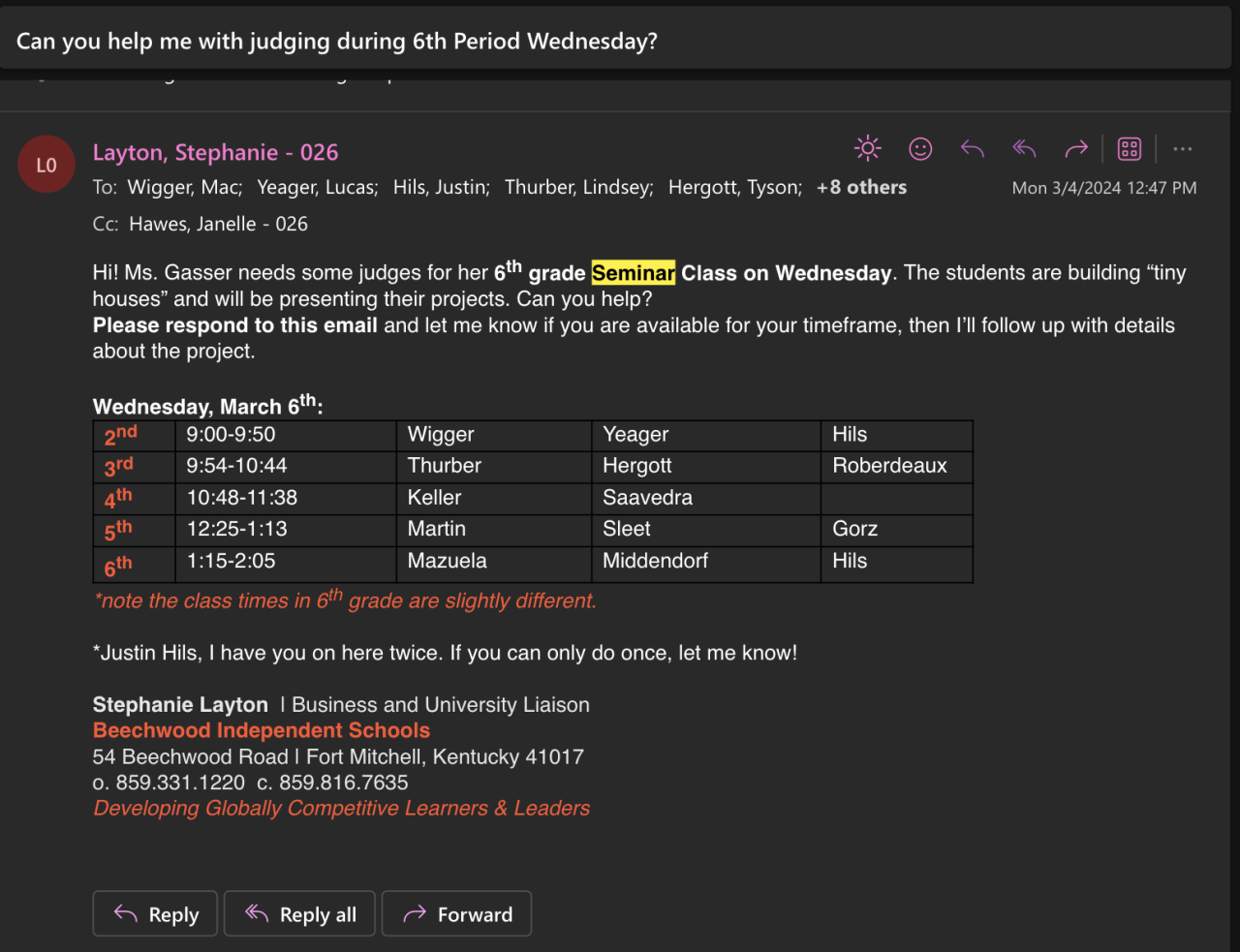Image resolution: width=1240 pixels, height=952 pixels.
Task: Open the more actions ellipsis menu
Action: tap(1182, 149)
